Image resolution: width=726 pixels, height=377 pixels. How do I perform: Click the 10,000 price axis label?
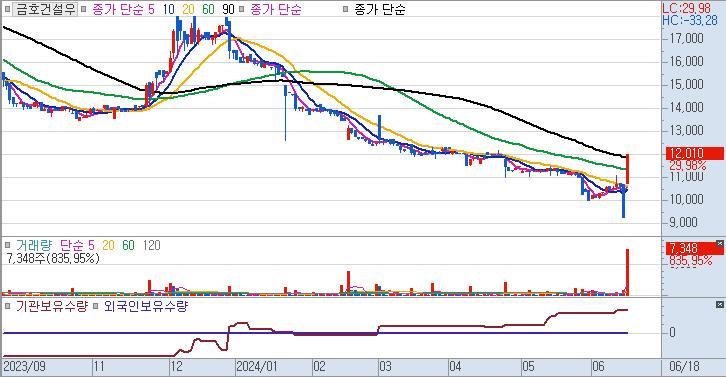point(687,199)
